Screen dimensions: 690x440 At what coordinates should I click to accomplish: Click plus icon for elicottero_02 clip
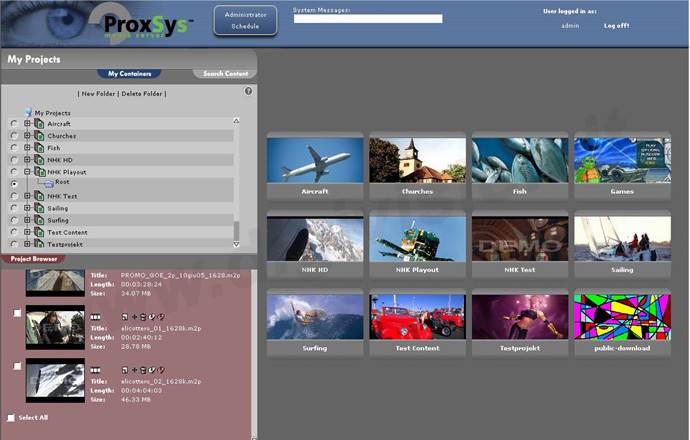pyautogui.click(x=134, y=370)
